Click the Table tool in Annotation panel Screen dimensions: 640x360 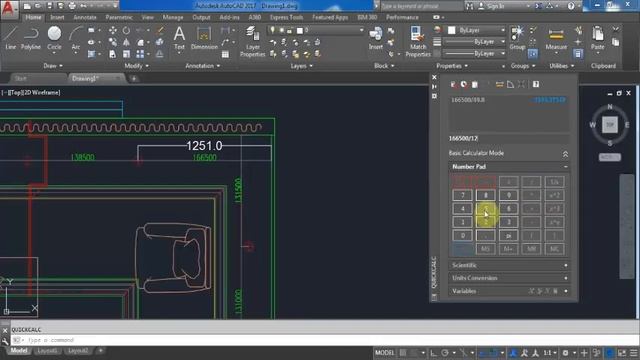pos(225,54)
